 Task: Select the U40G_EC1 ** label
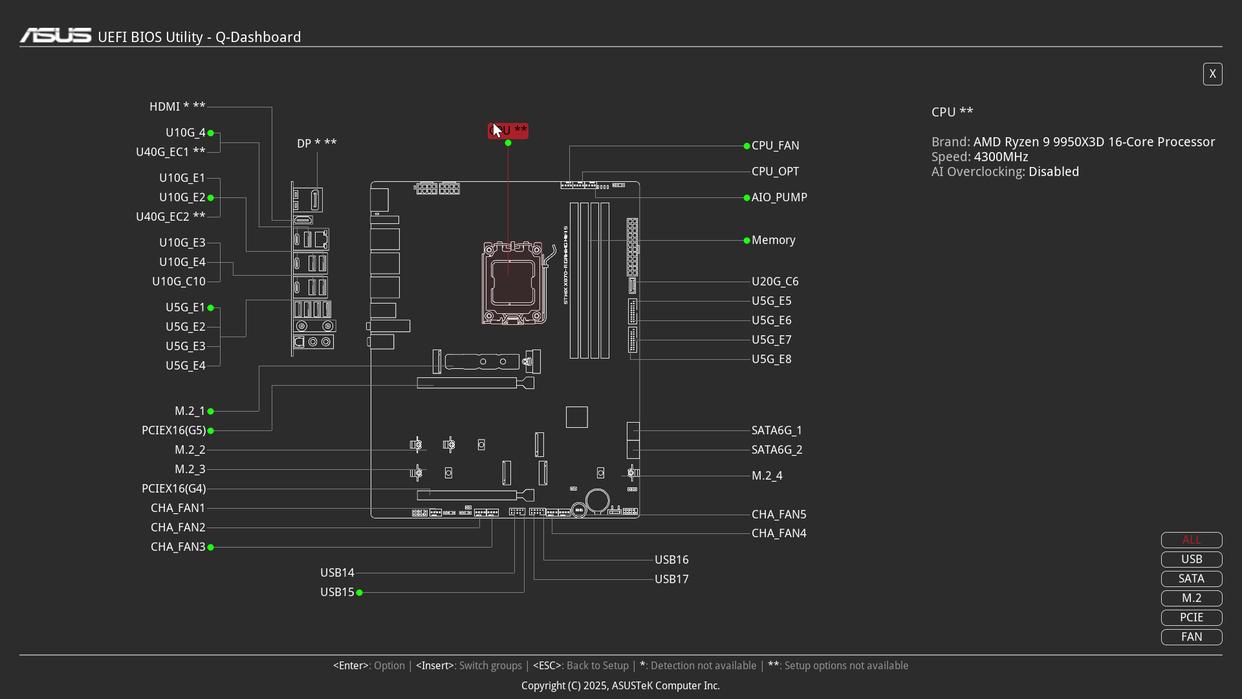[x=171, y=153]
